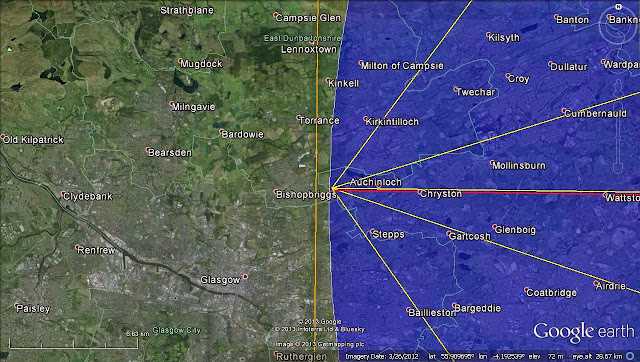Click the Kirkintilloch placemark marker
640x362 pixels.
(x=365, y=119)
